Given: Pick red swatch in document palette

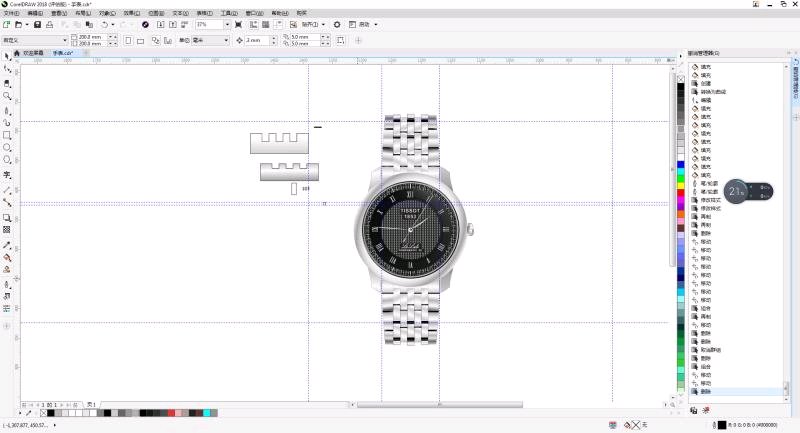Looking at the screenshot, I should (x=171, y=413).
